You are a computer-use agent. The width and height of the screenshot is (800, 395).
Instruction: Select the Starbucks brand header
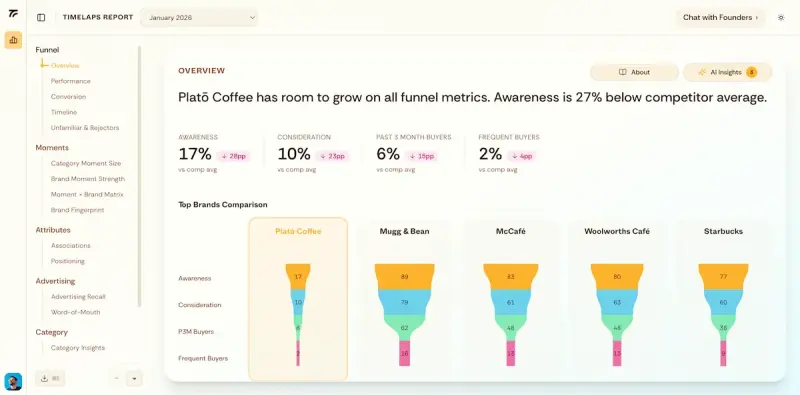point(723,231)
